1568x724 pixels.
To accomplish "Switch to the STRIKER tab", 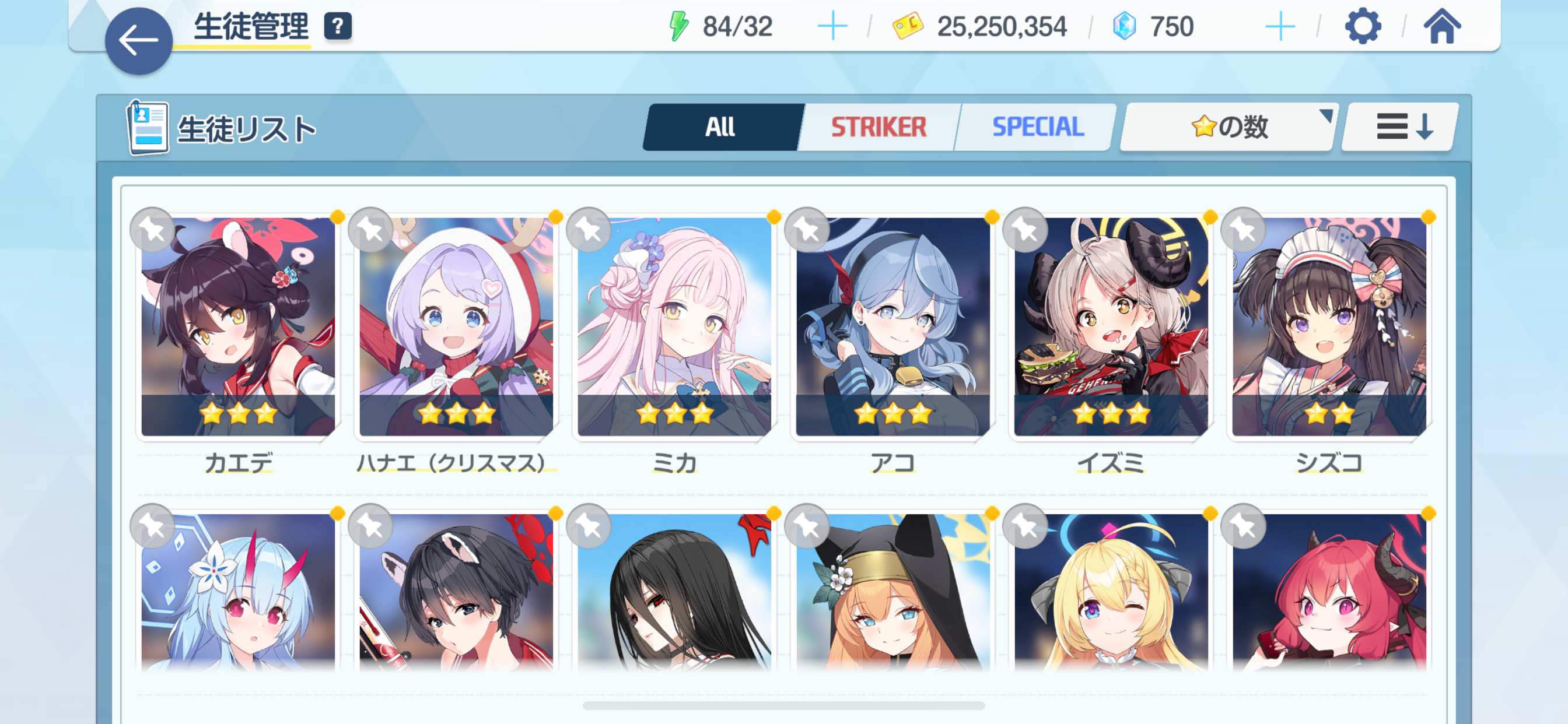I will click(x=879, y=126).
